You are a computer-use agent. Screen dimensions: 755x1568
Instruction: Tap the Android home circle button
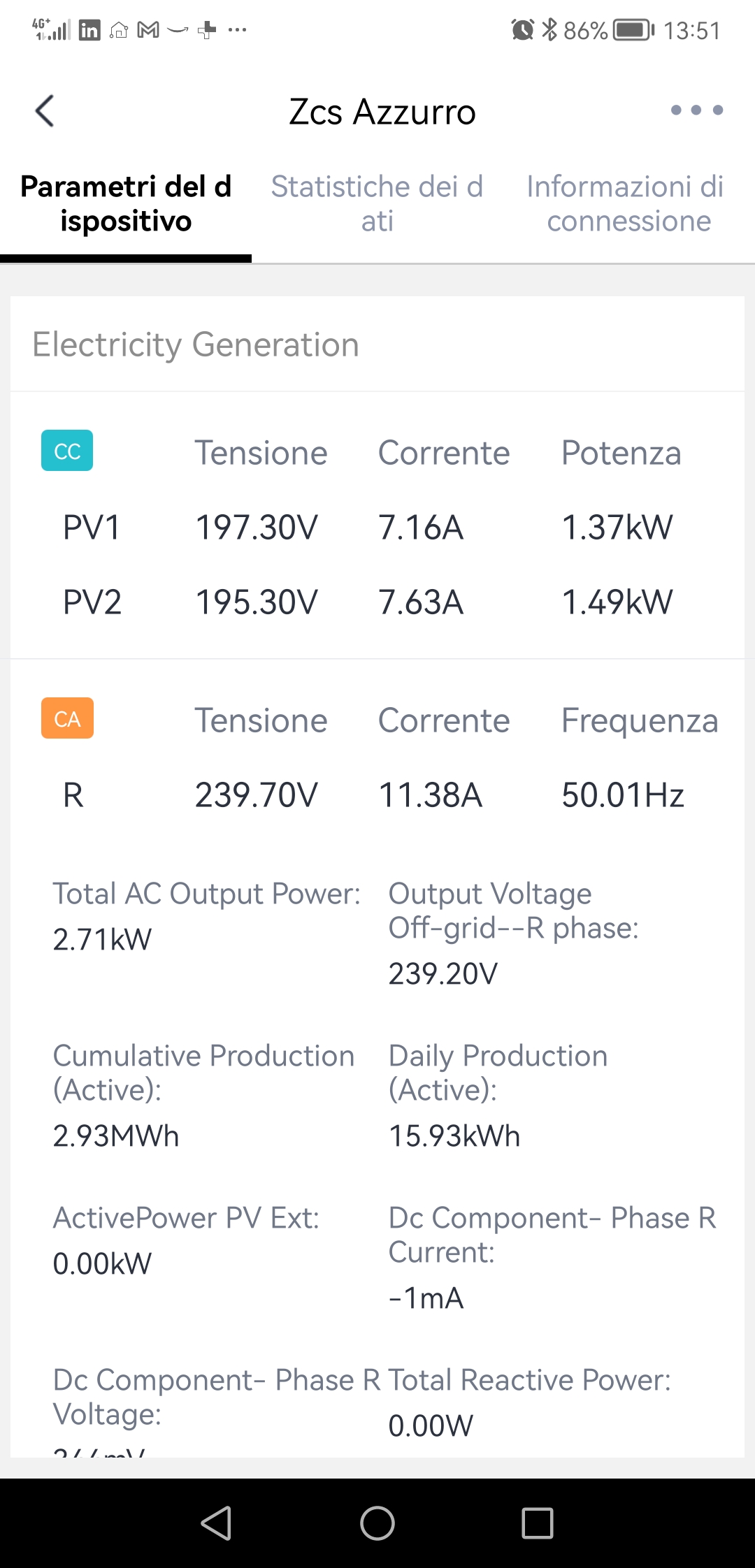tap(377, 1523)
